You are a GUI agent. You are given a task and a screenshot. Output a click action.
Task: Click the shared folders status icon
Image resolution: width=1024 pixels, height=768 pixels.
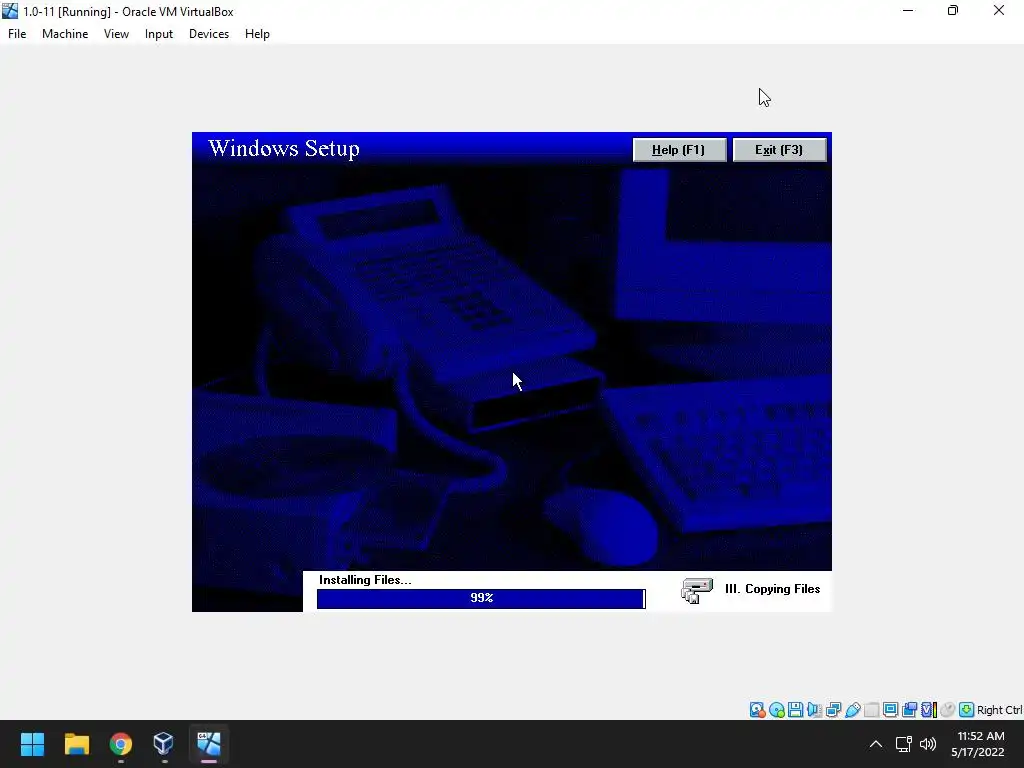[871, 710]
